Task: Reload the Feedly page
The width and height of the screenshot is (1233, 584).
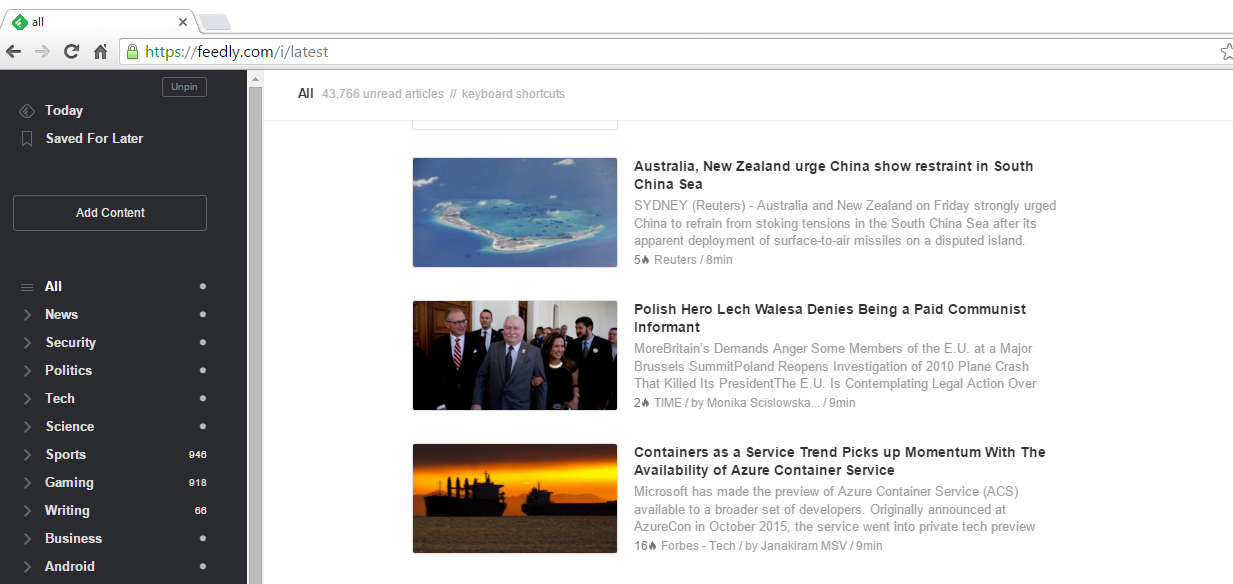Action: [71, 52]
